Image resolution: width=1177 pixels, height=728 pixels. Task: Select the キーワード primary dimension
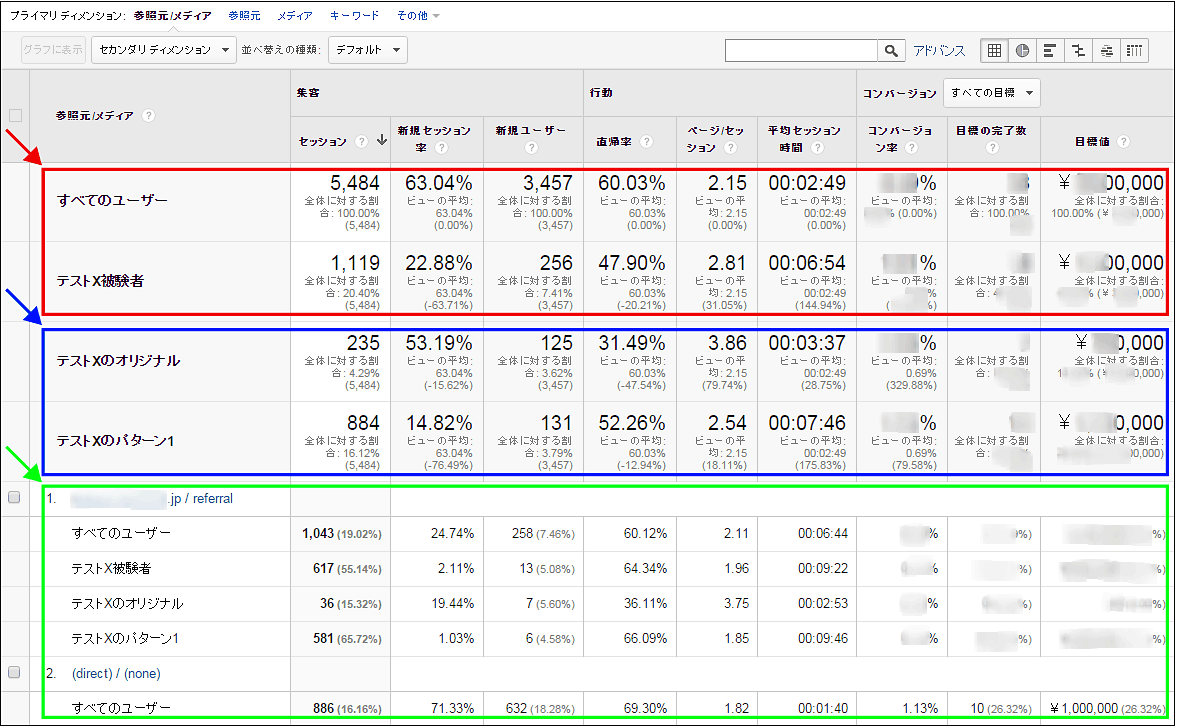pyautogui.click(x=355, y=16)
